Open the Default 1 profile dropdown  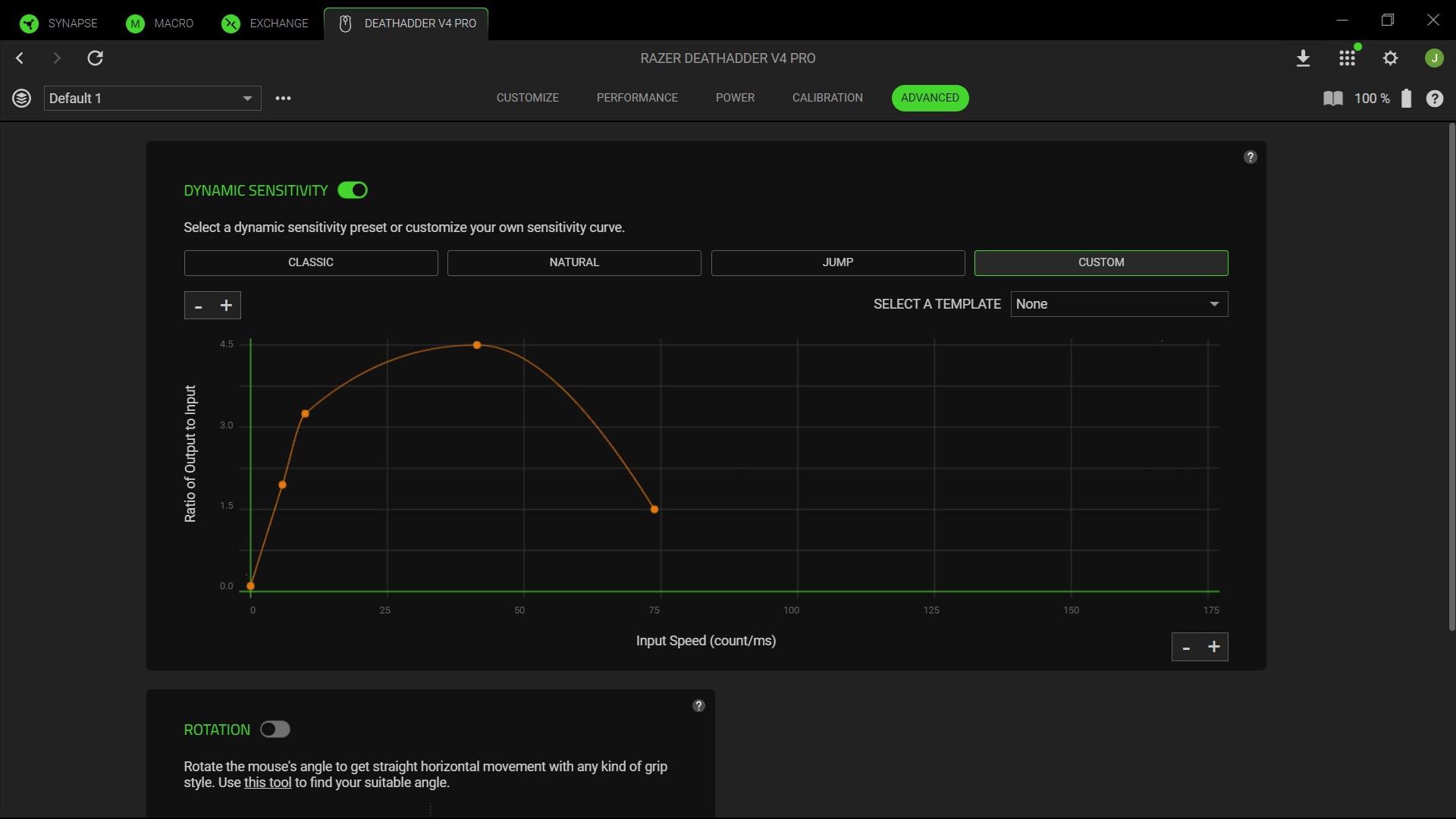pos(152,98)
